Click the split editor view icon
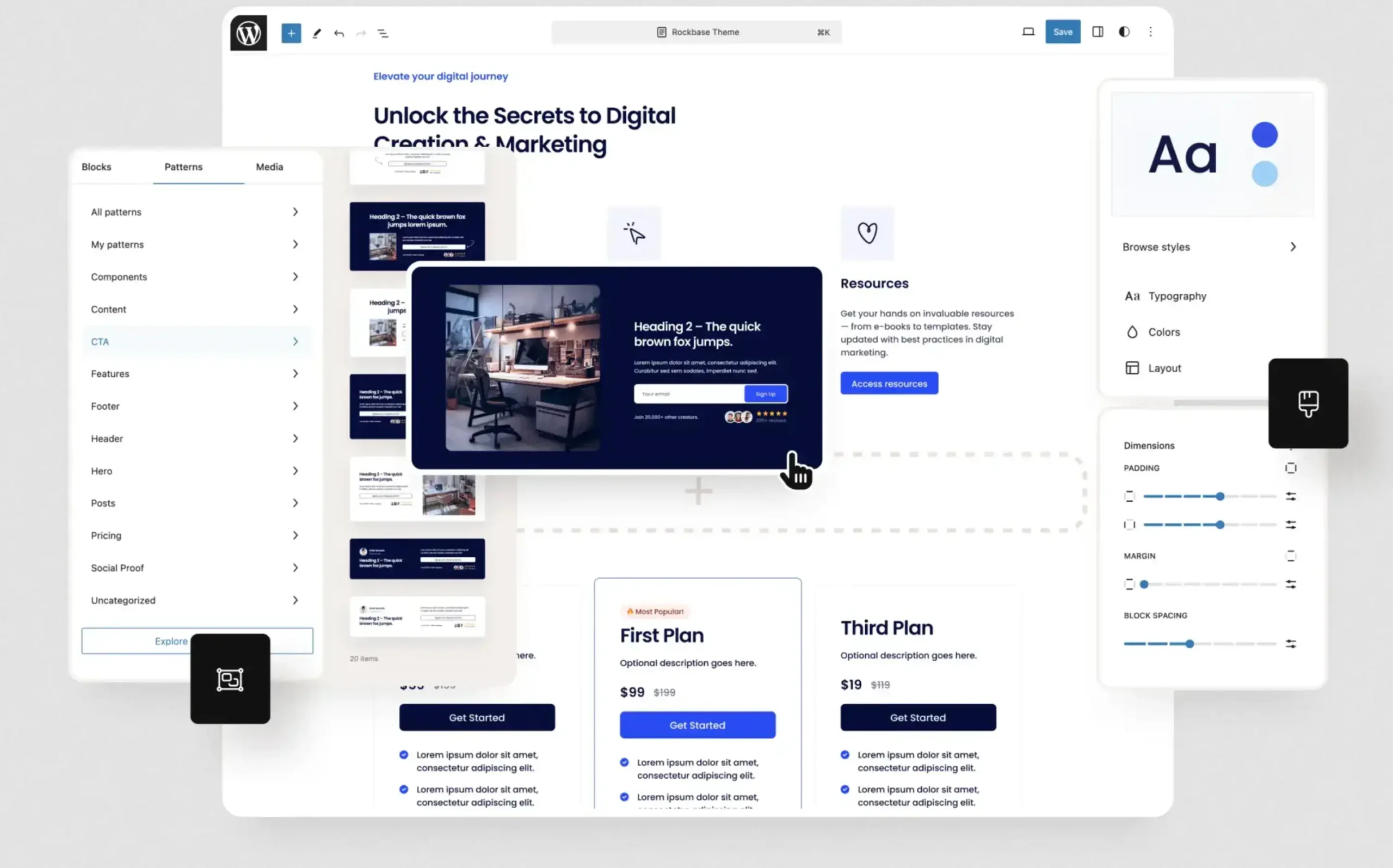The image size is (1393, 868). click(x=1098, y=32)
